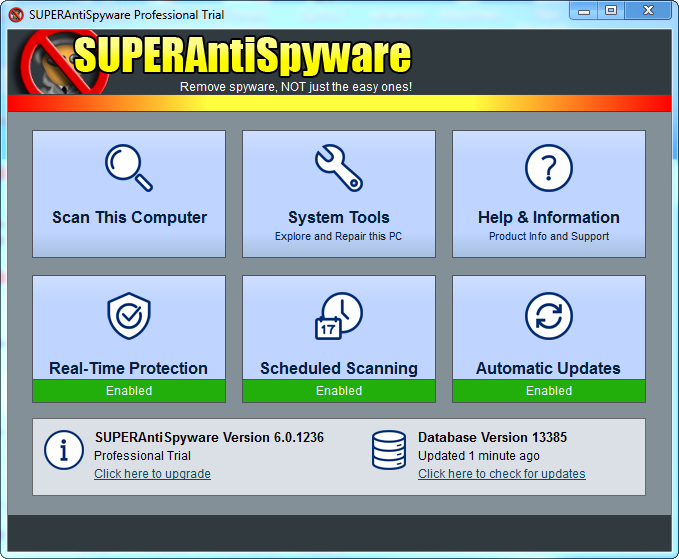
Task: Open System Tools label
Action: click(339, 217)
